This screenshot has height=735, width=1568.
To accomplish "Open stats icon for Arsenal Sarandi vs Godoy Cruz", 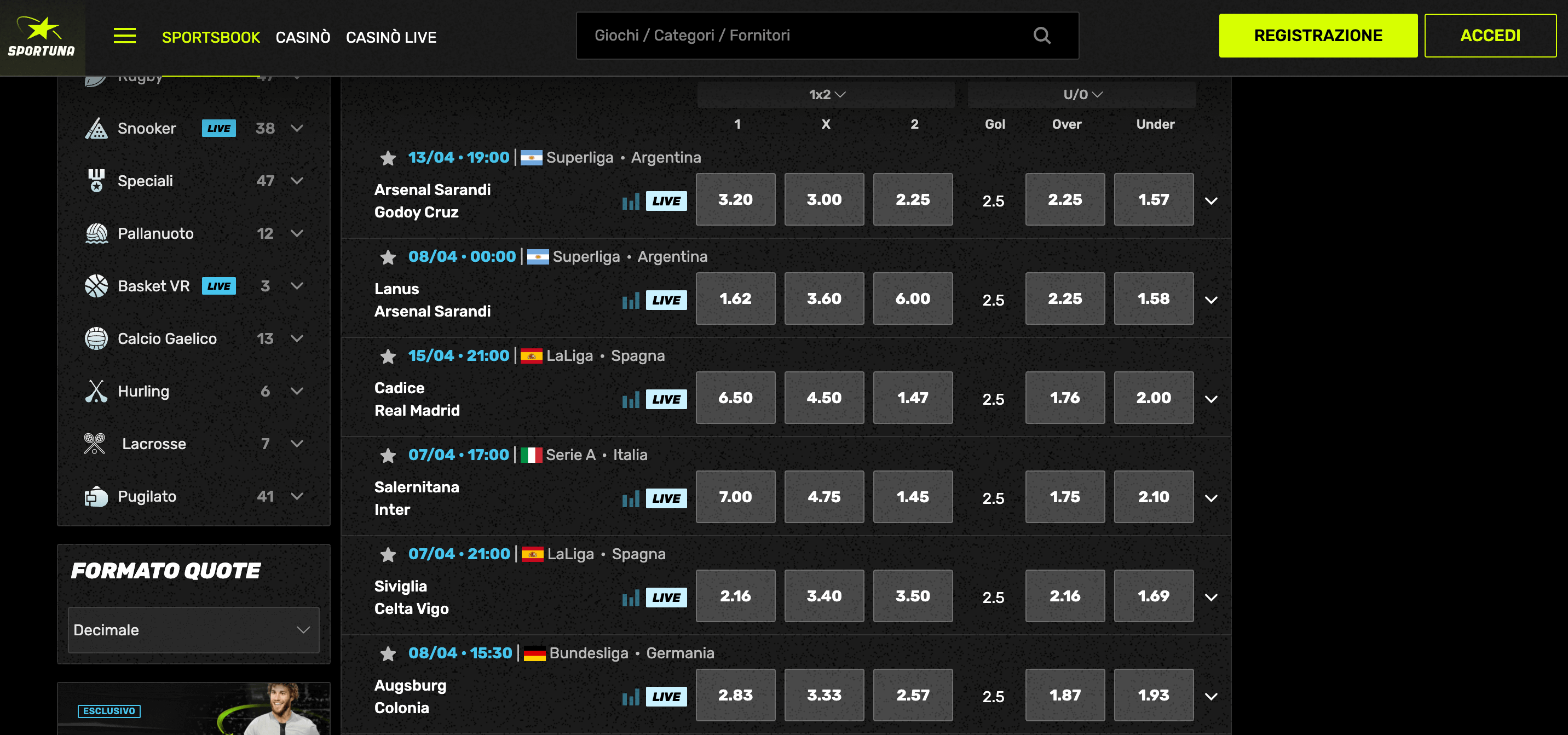I will pyautogui.click(x=631, y=201).
